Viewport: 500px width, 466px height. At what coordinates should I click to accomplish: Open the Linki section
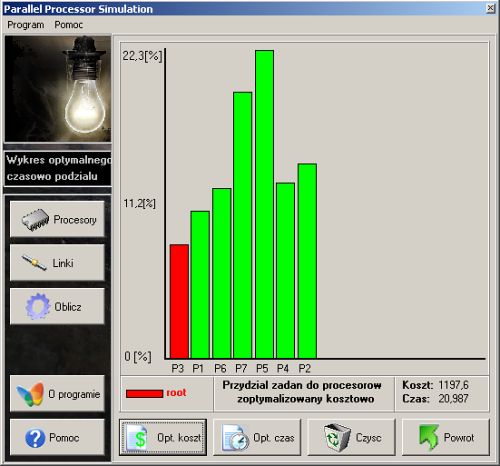pyautogui.click(x=57, y=263)
